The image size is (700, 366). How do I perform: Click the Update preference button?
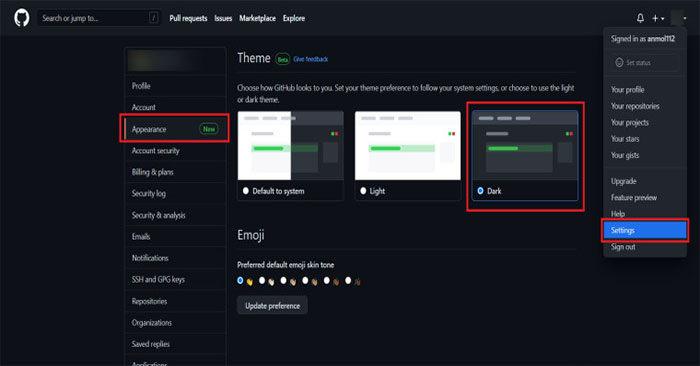[x=272, y=306]
